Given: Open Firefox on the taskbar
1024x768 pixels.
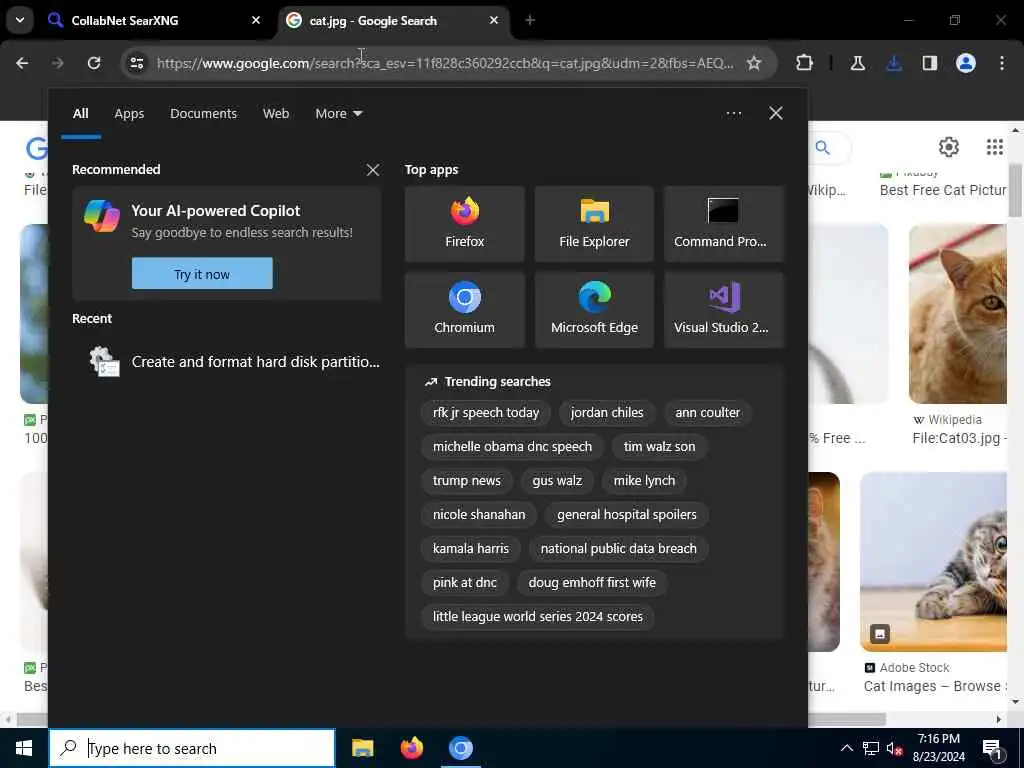Looking at the screenshot, I should pyautogui.click(x=411, y=748).
